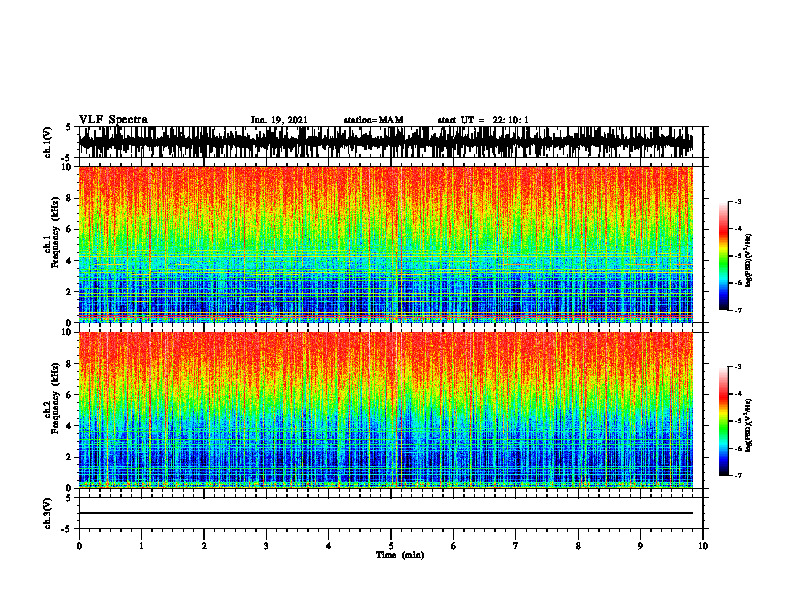
Task: Click the "10" kHz tick of ch.1 spectrogram
Action: tap(68, 167)
